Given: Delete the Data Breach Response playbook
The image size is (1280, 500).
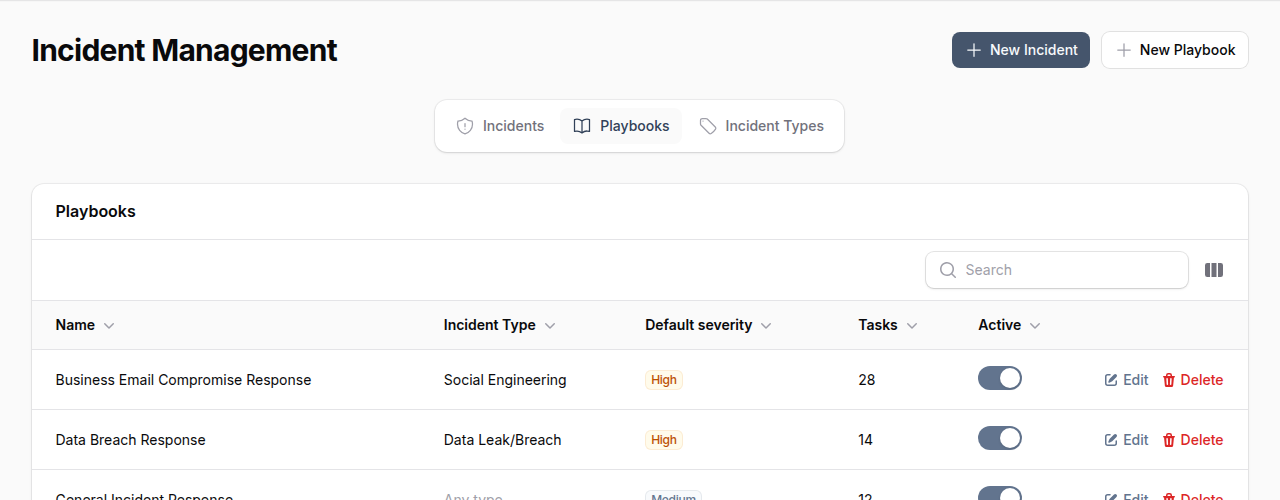Looking at the screenshot, I should (x=1192, y=440).
